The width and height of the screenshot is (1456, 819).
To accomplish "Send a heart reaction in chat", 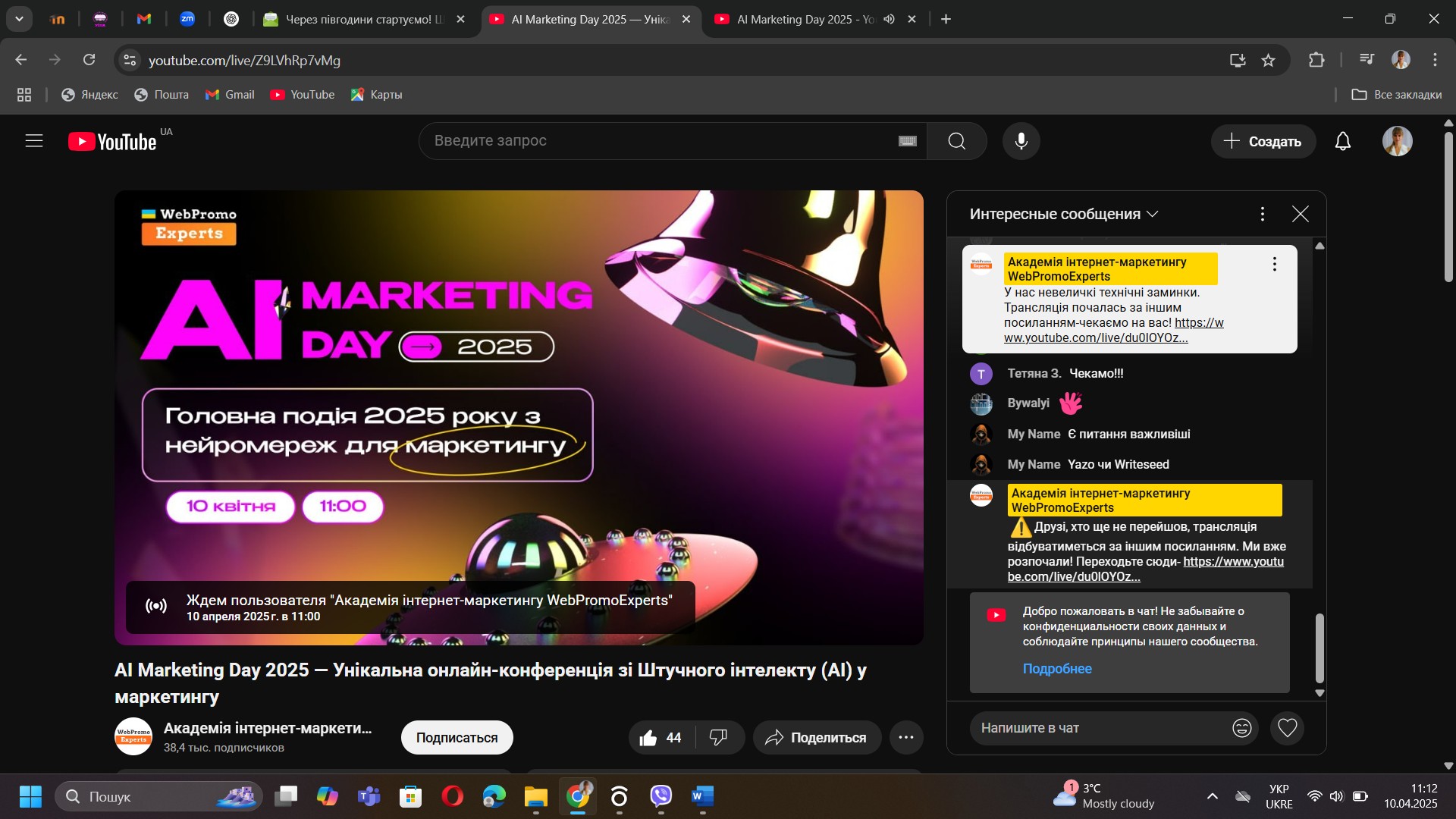I will [1287, 728].
